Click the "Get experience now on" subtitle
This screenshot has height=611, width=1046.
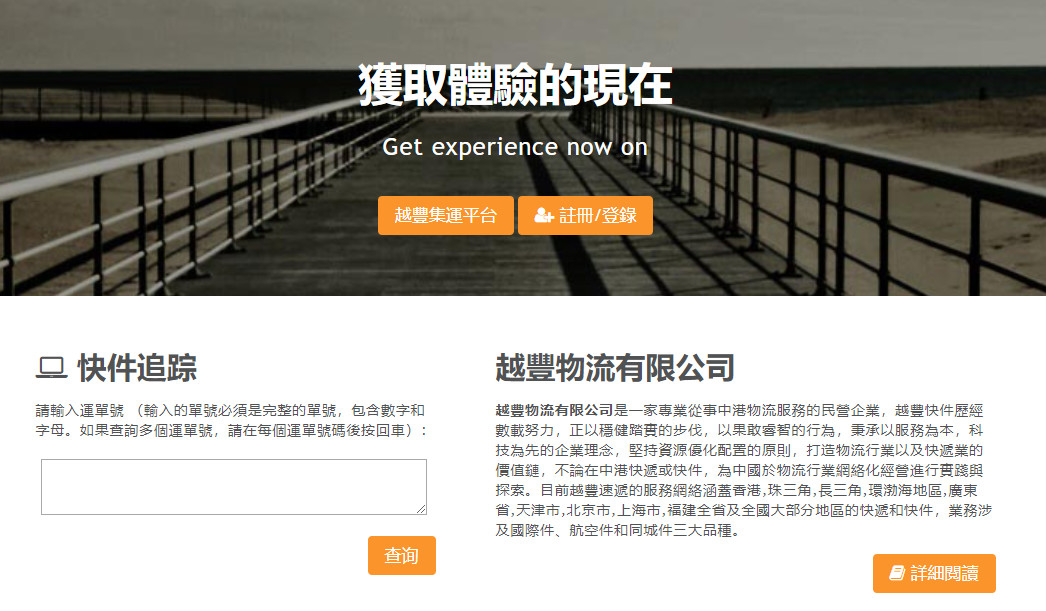pyautogui.click(x=515, y=147)
